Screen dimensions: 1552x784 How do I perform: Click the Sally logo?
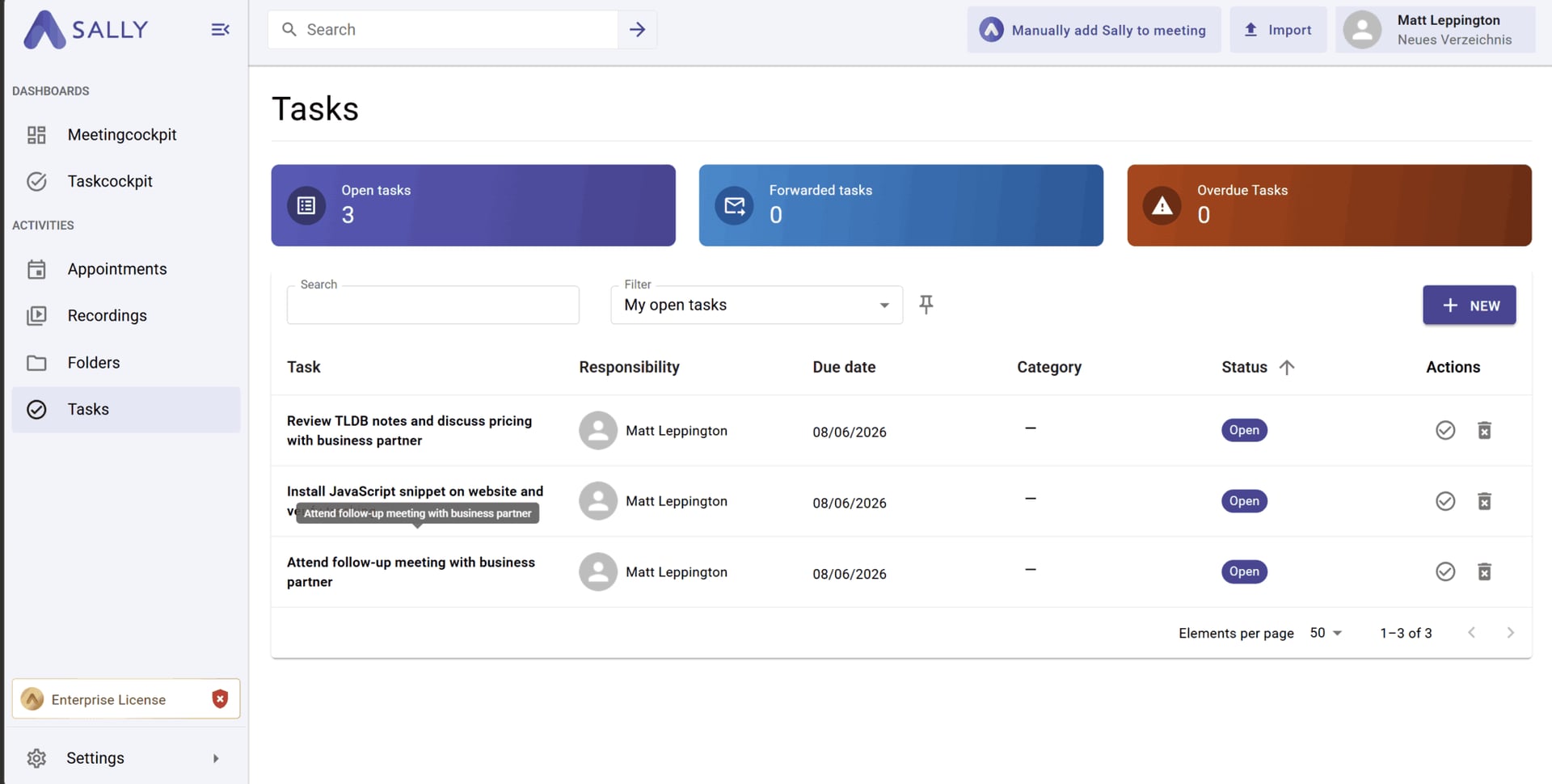tap(86, 30)
